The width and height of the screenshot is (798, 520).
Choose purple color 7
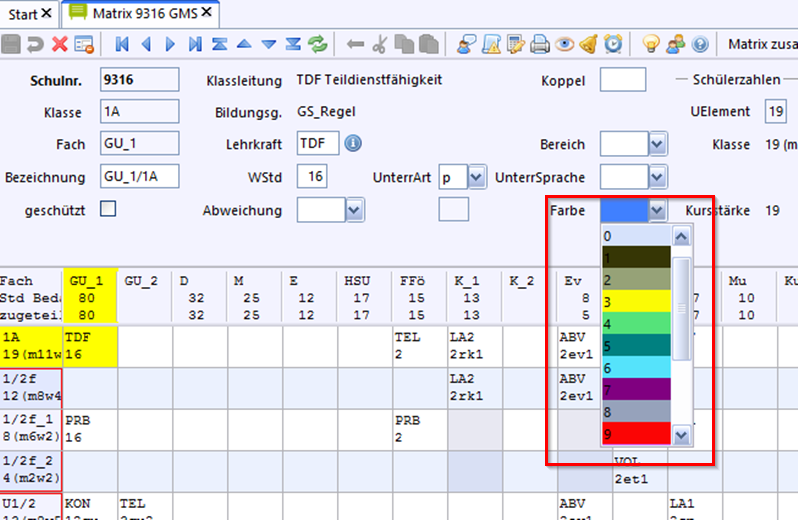click(x=636, y=389)
